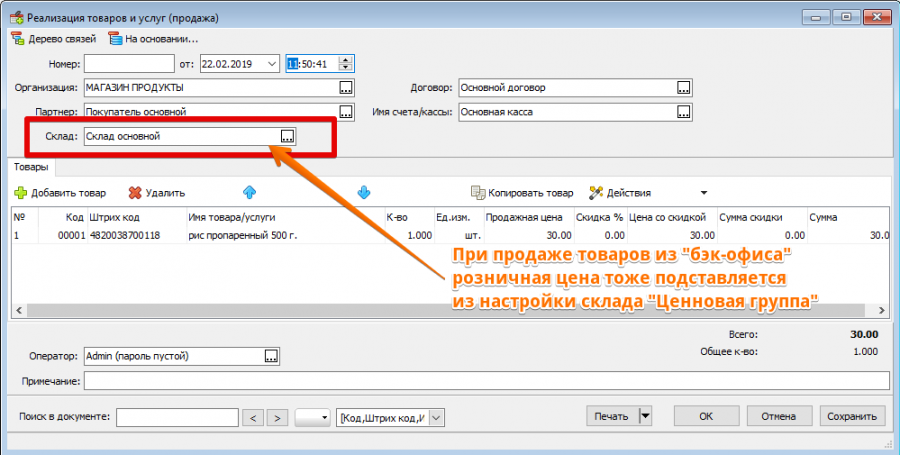The height and width of the screenshot is (455, 900).
Task: Open the Дерево связей tool
Action: tap(53, 39)
